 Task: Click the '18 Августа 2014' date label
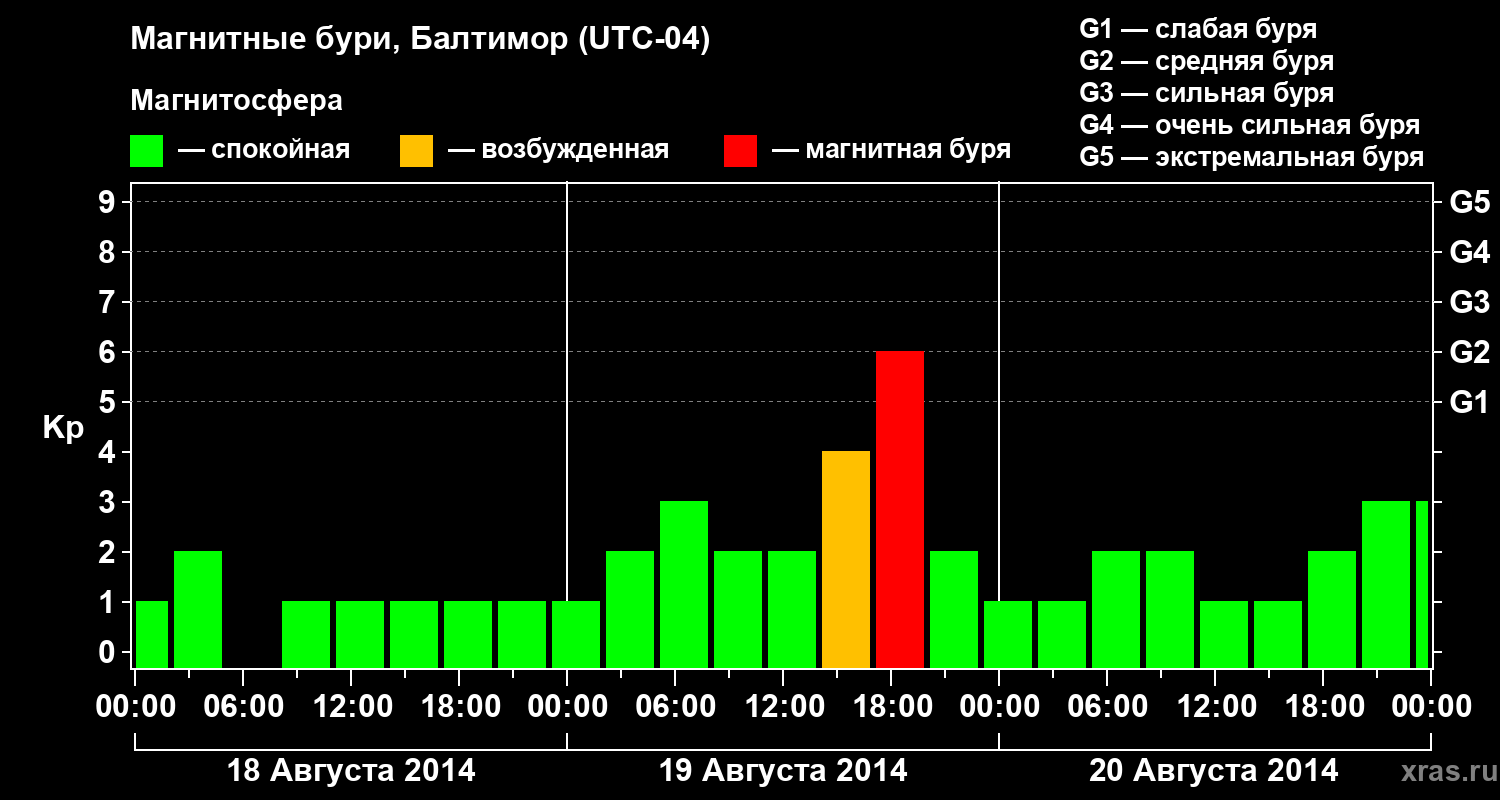[351, 771]
